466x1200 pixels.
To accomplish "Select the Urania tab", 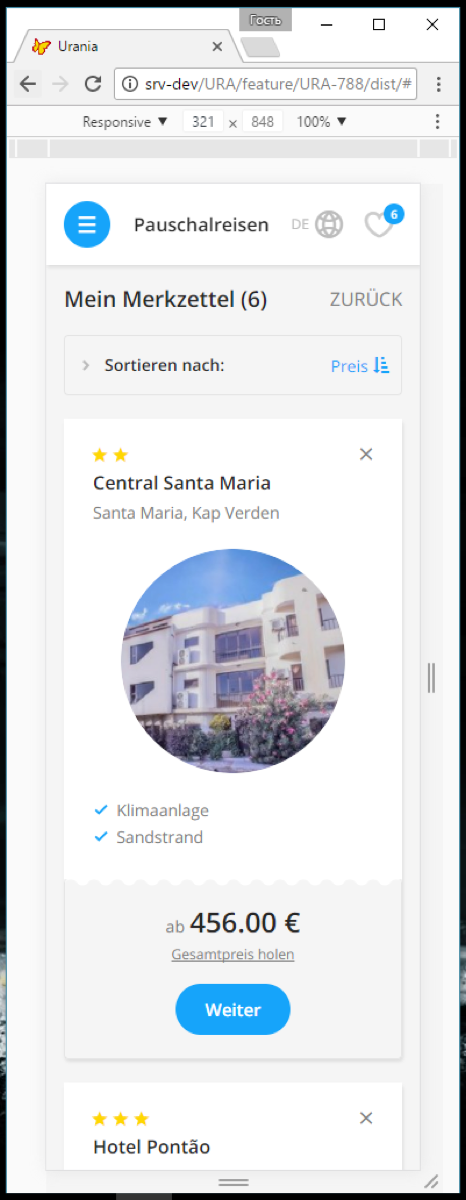I will [126, 46].
